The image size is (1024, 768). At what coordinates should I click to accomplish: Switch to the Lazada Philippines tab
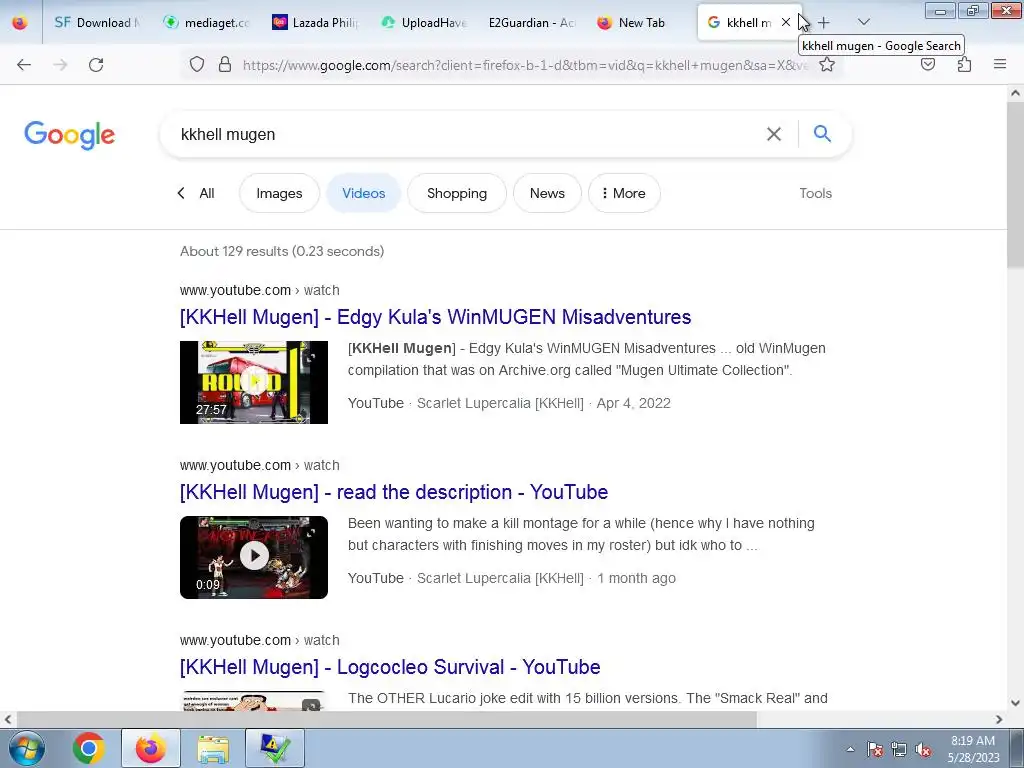(316, 23)
